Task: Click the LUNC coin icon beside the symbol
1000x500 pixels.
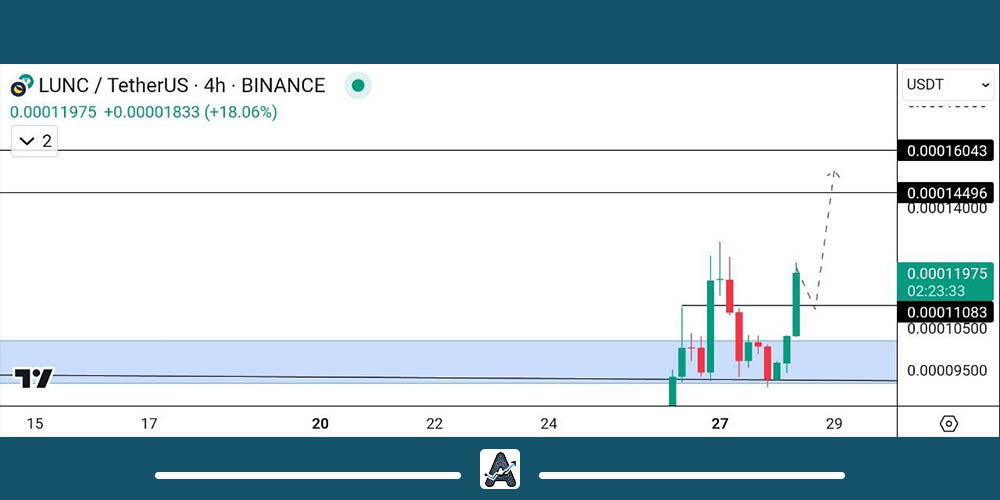Action: 22,86
